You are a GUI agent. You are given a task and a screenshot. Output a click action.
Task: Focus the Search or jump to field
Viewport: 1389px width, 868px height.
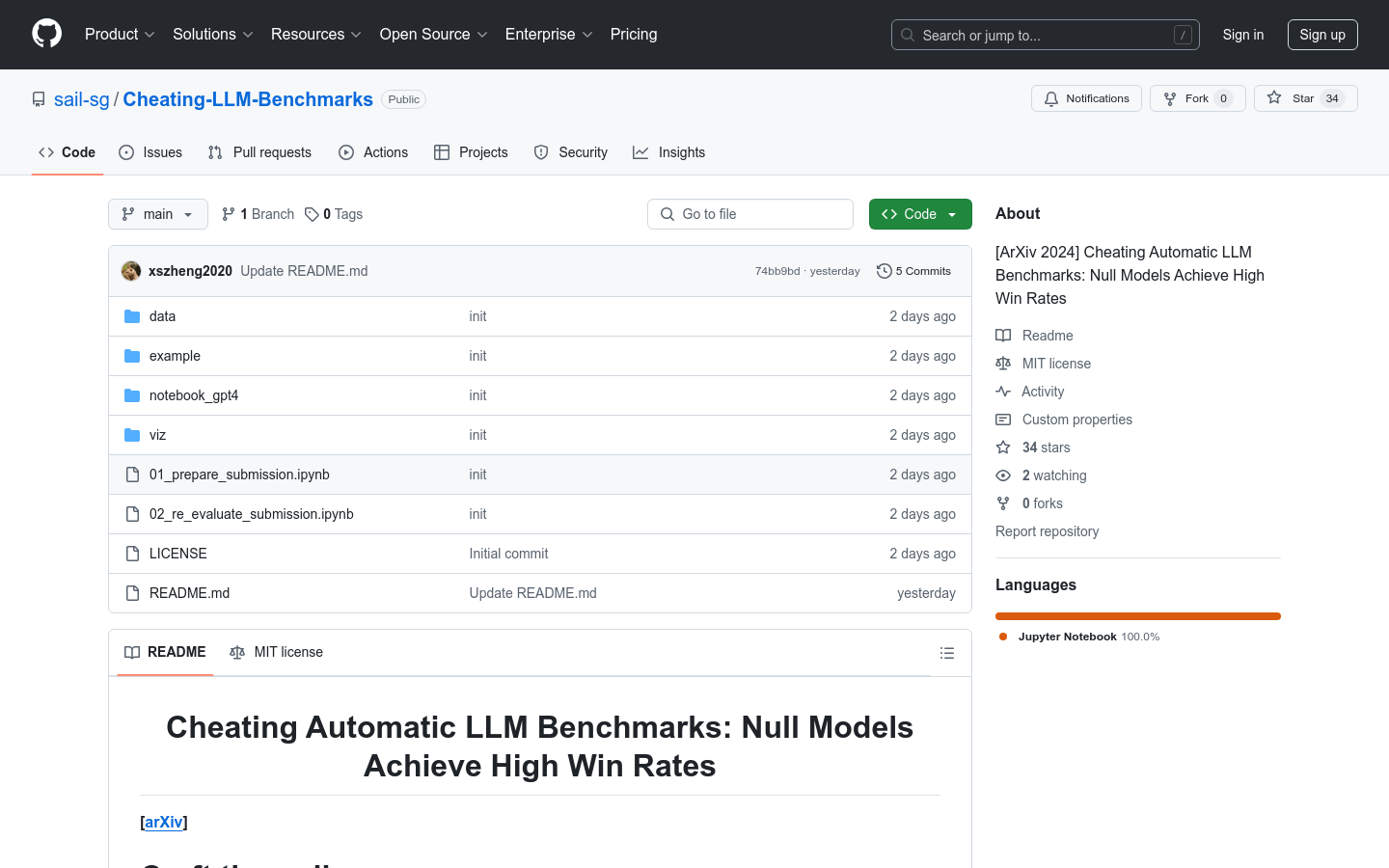click(1046, 35)
